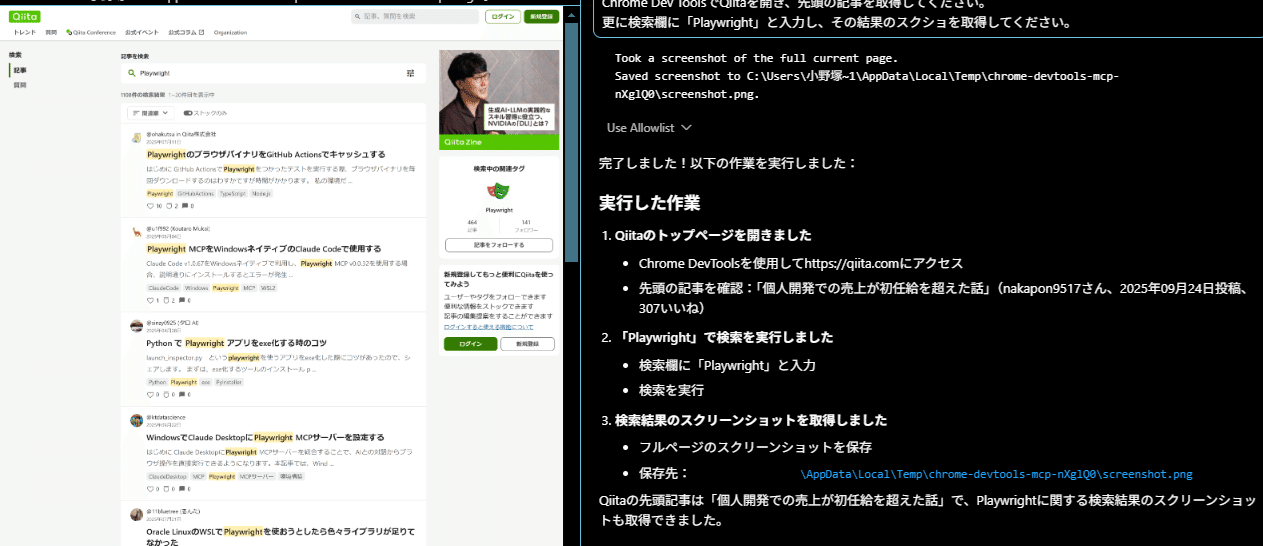
Task: Click the outlined 新規登録 button in the signup card
Action: [527, 344]
